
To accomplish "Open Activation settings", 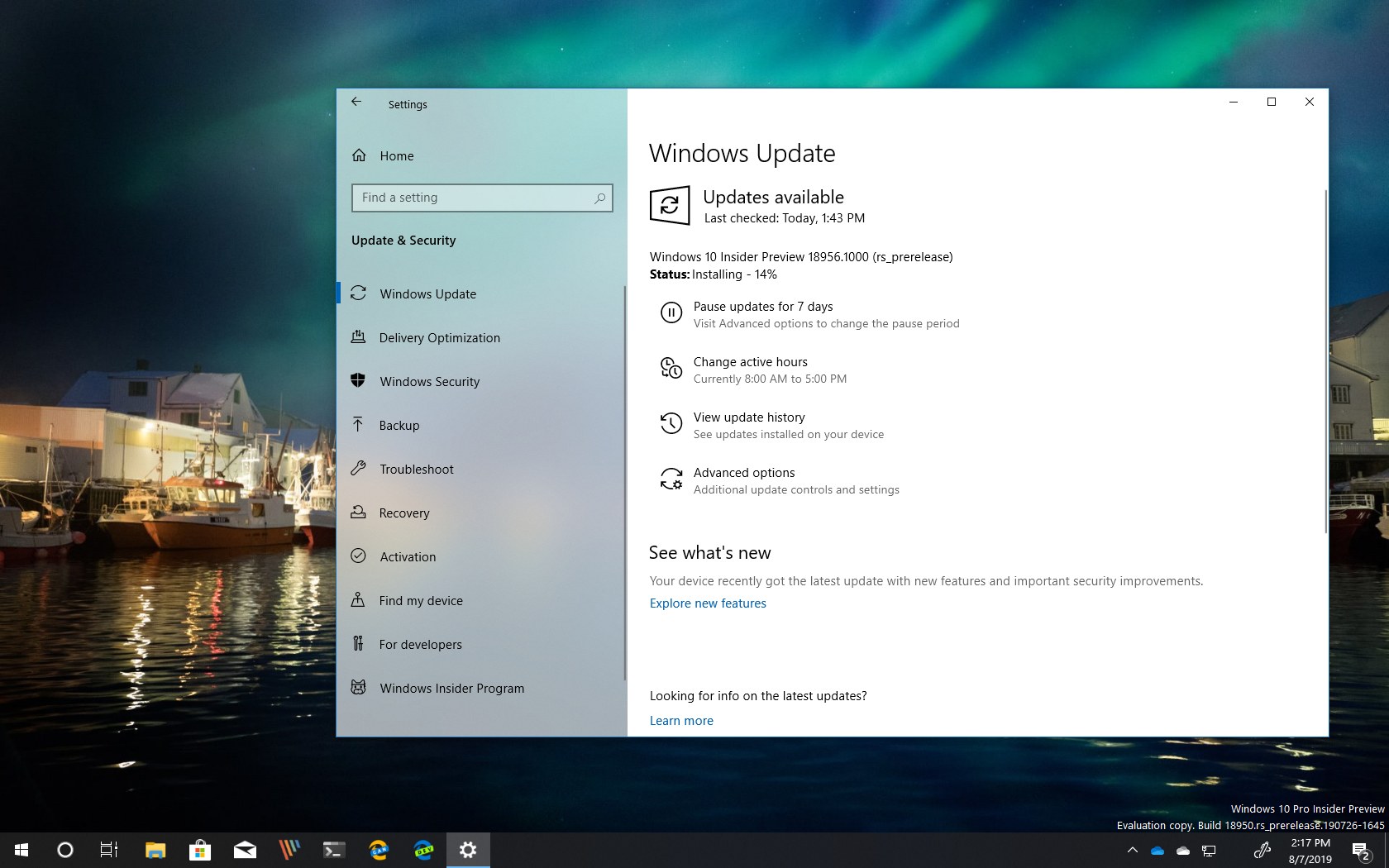I will tap(480, 556).
